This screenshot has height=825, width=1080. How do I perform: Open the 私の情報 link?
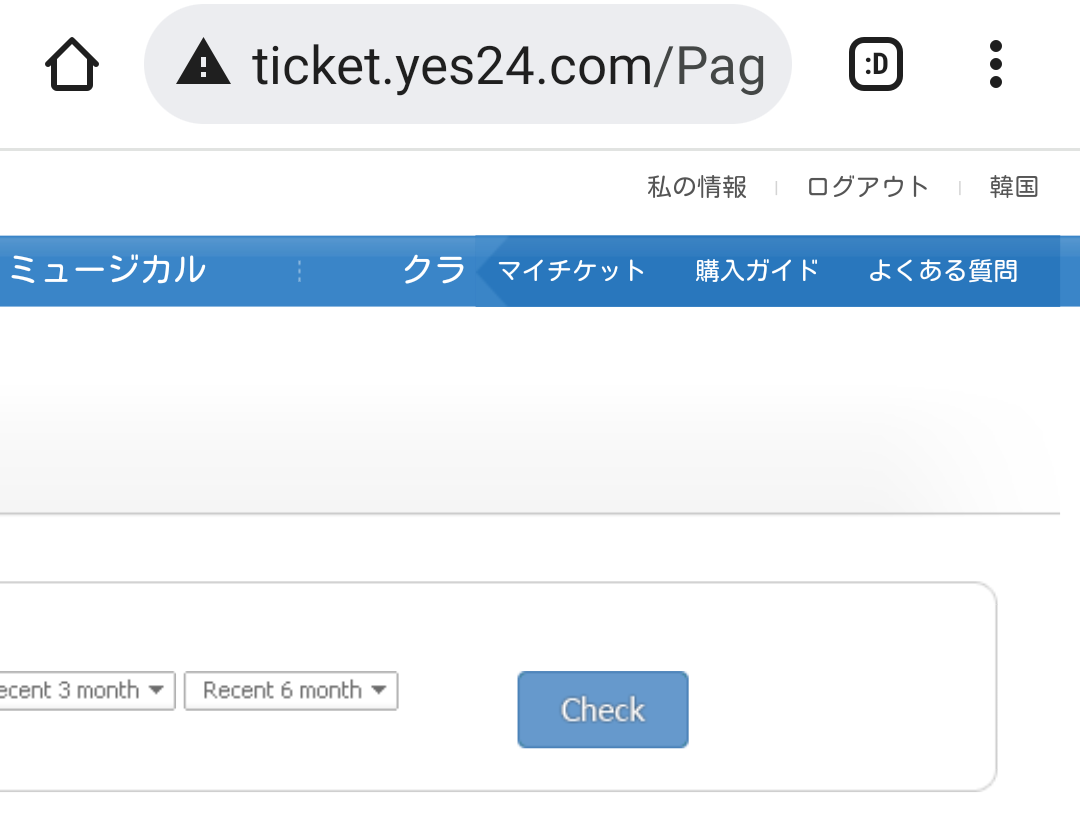coord(697,187)
